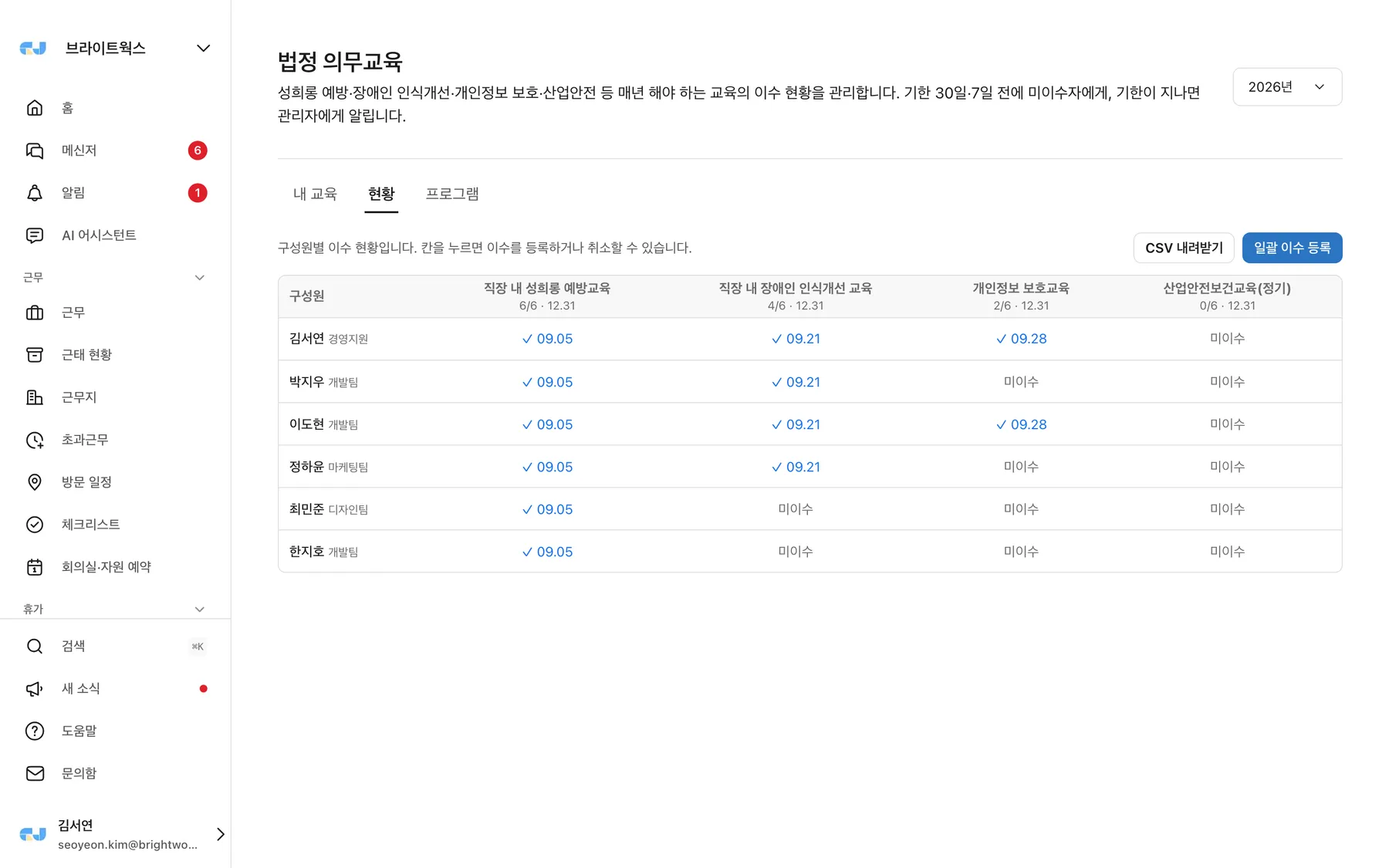Toggle 한지호's 성희롱 예방교육 09.05 cell
Image resolution: width=1389 pixels, height=868 pixels.
547,552
